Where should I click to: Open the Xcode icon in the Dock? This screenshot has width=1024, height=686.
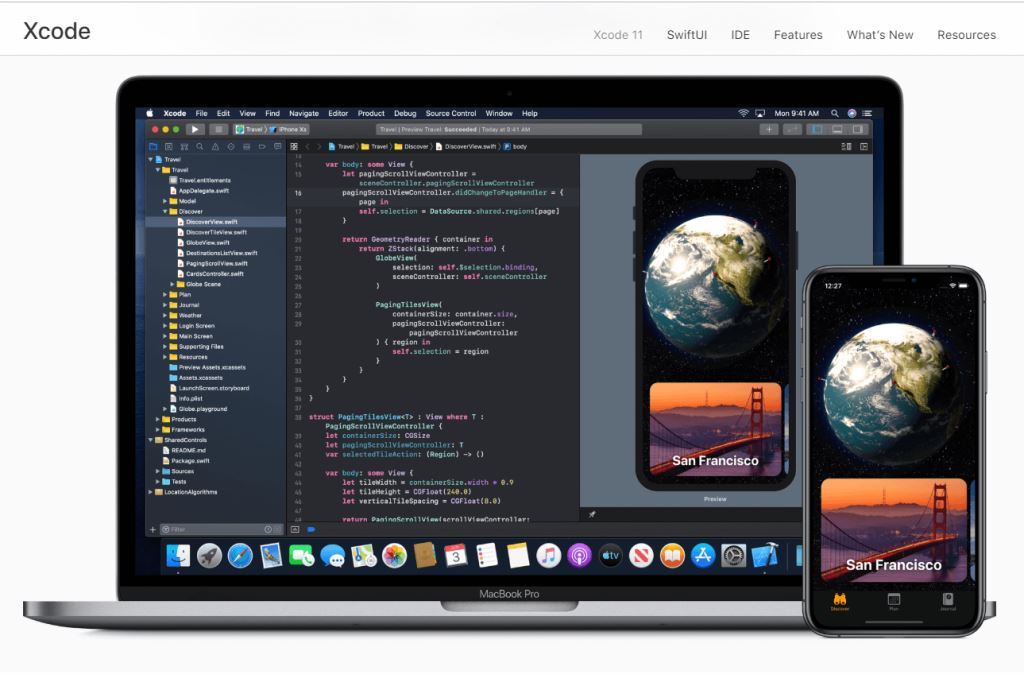[x=765, y=556]
